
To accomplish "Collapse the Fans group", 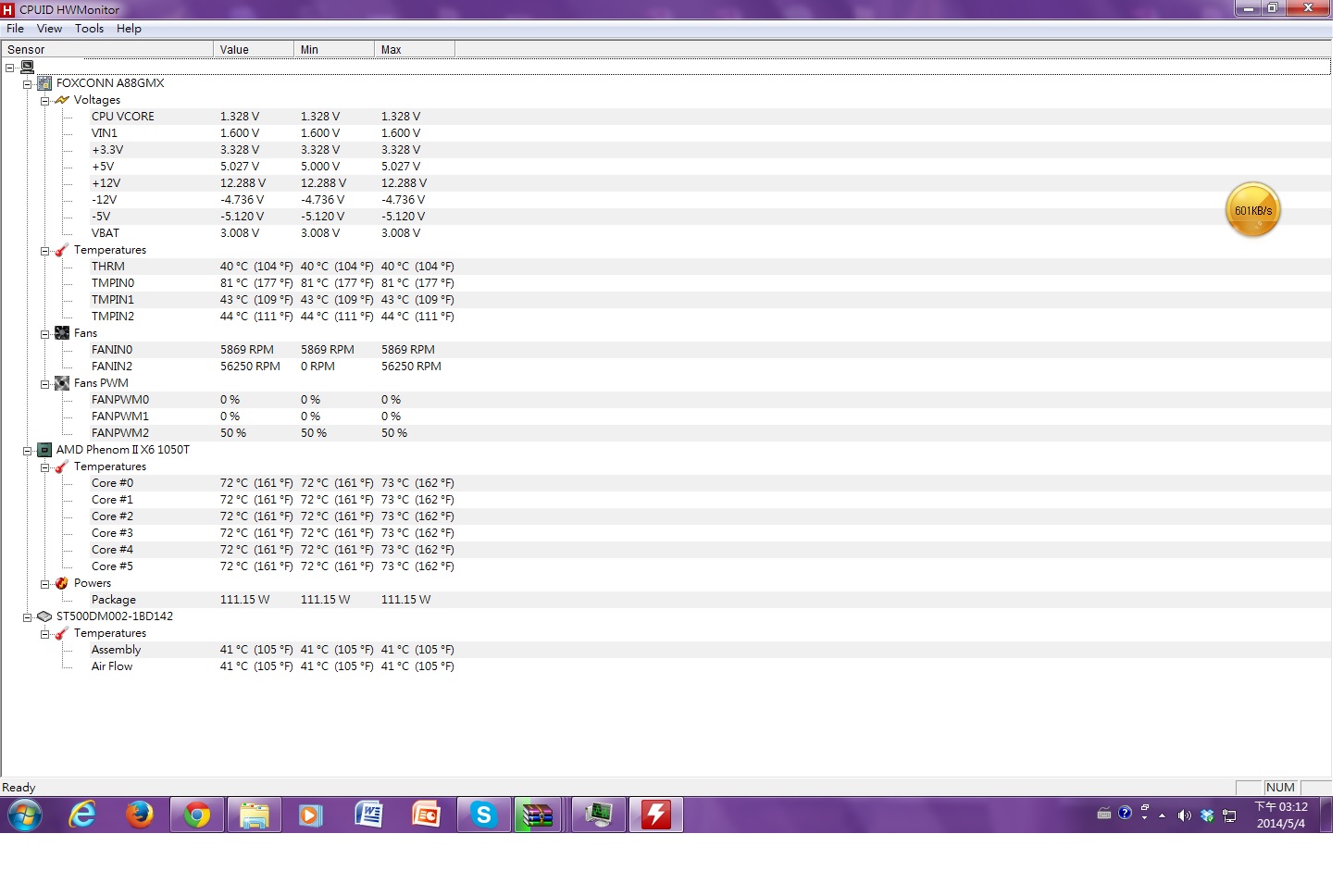I will coord(44,334).
